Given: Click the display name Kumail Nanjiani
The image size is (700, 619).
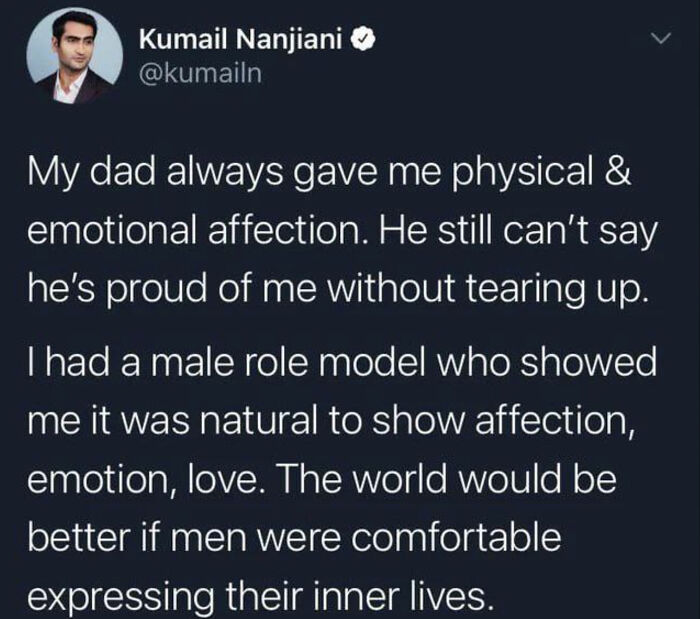Looking at the screenshot, I should tap(244, 40).
